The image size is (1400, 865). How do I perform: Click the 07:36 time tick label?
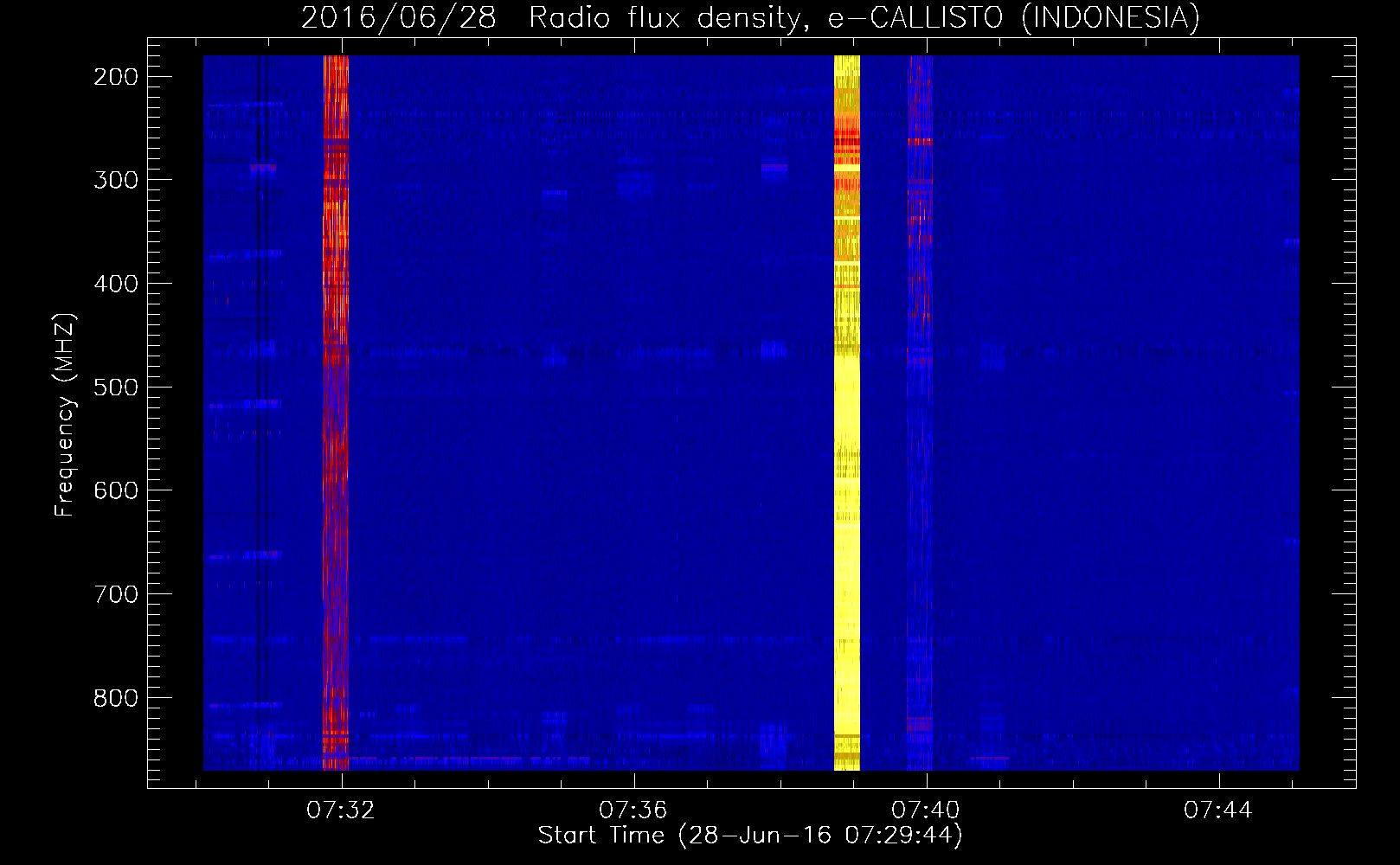click(x=634, y=811)
